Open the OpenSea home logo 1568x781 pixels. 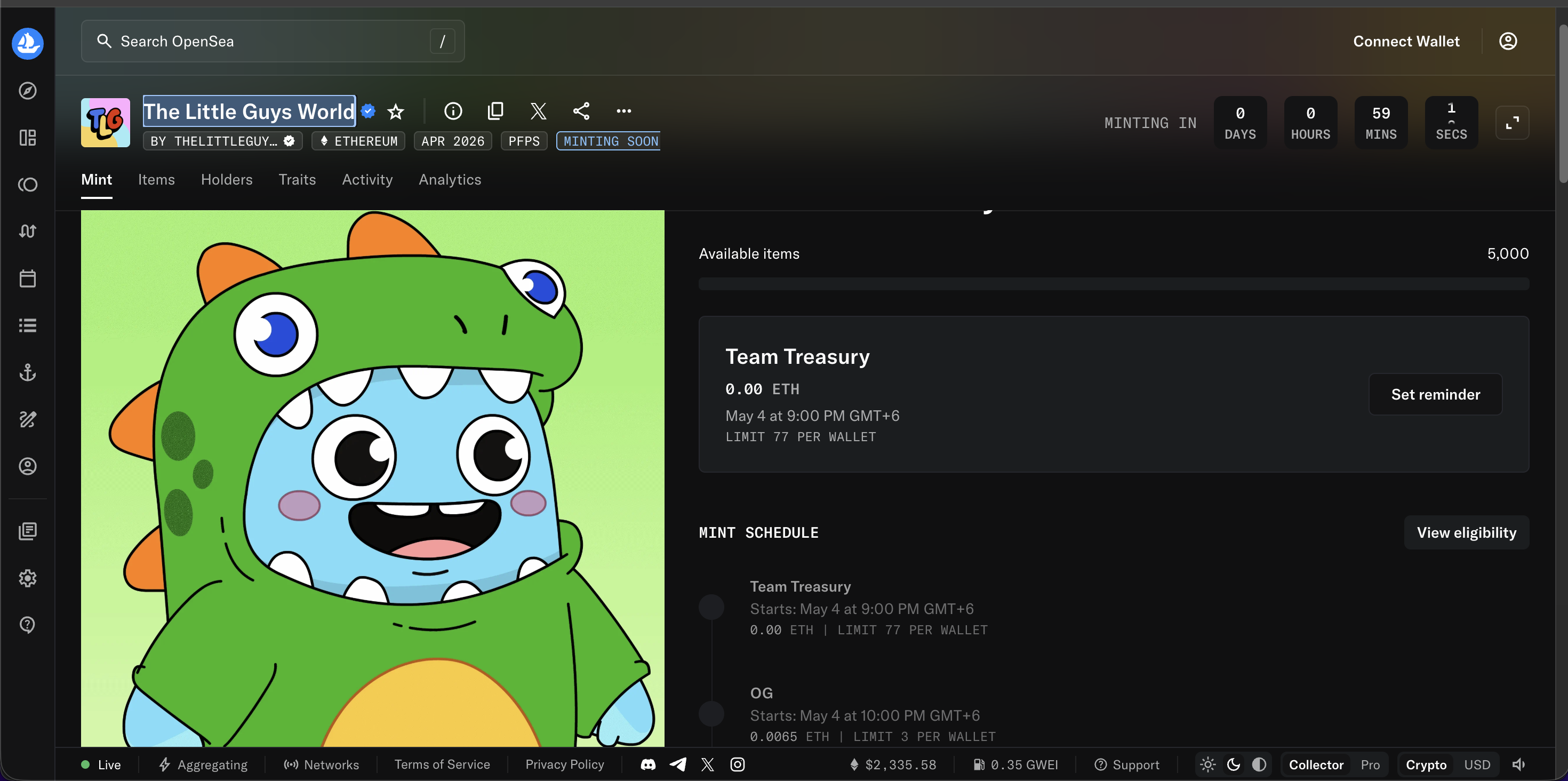[x=27, y=43]
